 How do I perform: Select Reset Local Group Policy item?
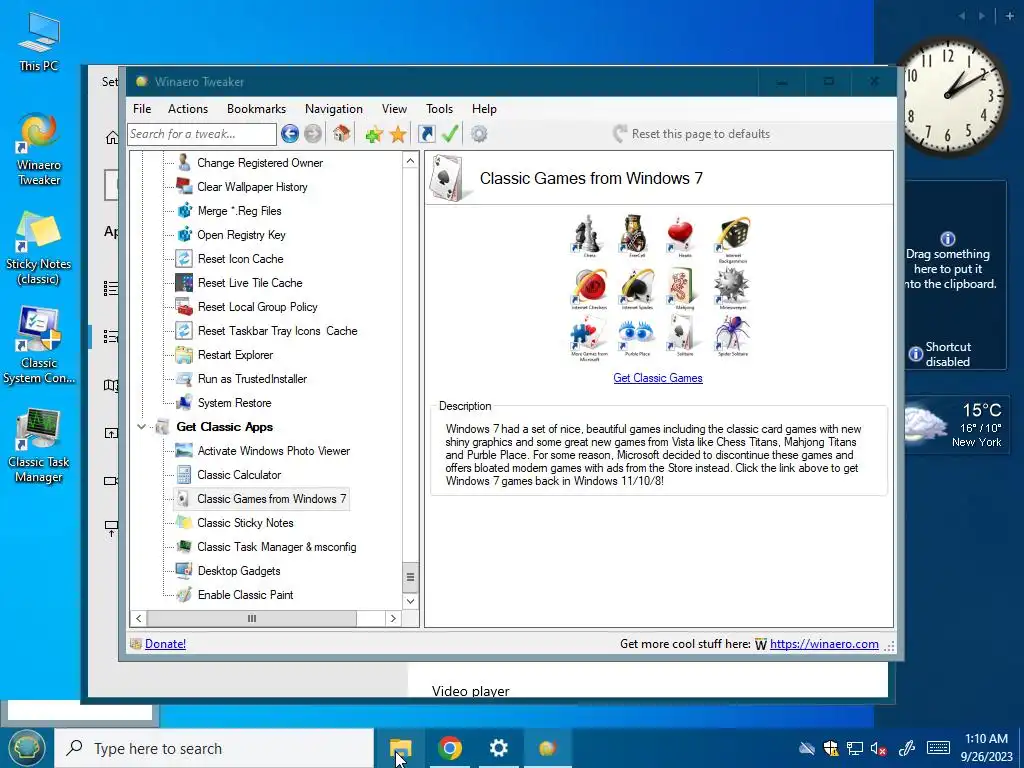(257, 307)
